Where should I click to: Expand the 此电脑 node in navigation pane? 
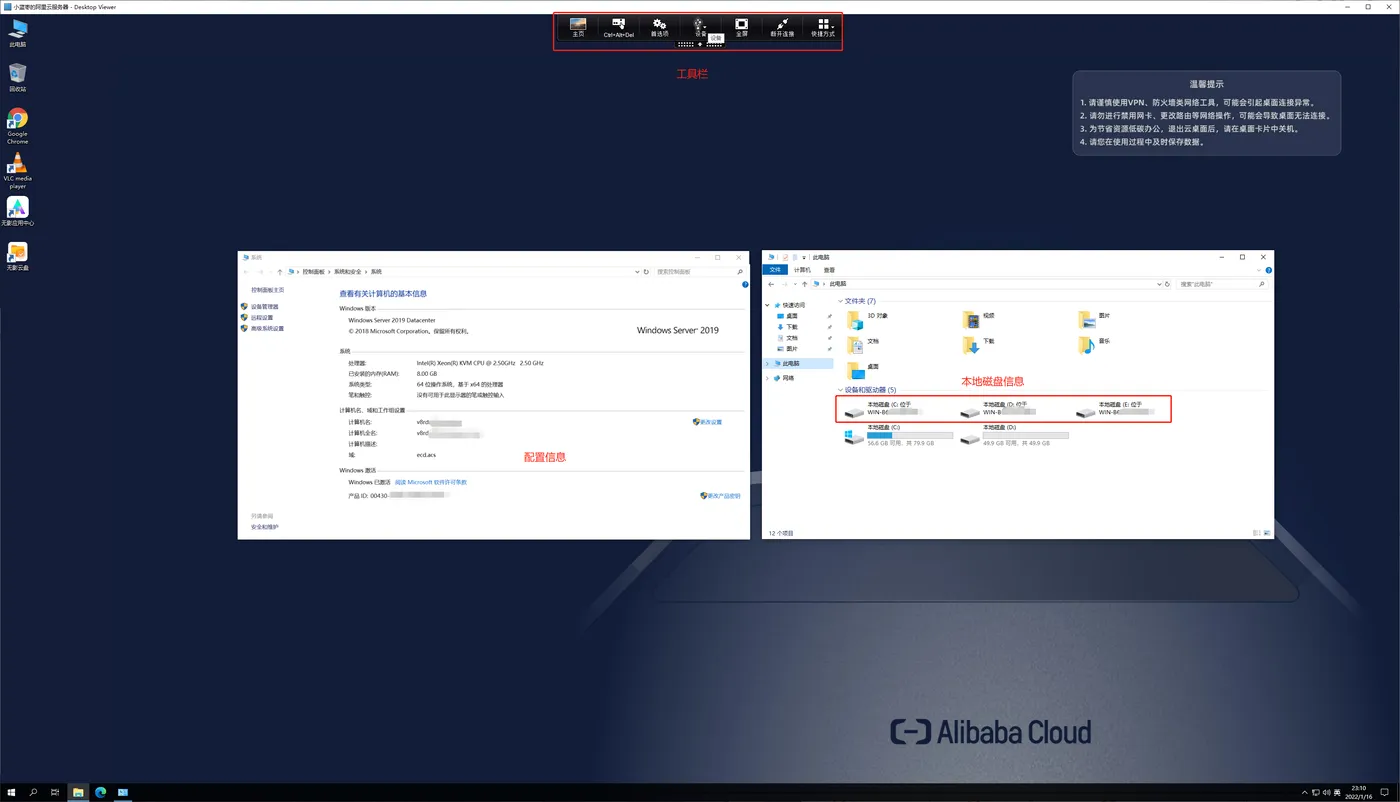(768, 363)
